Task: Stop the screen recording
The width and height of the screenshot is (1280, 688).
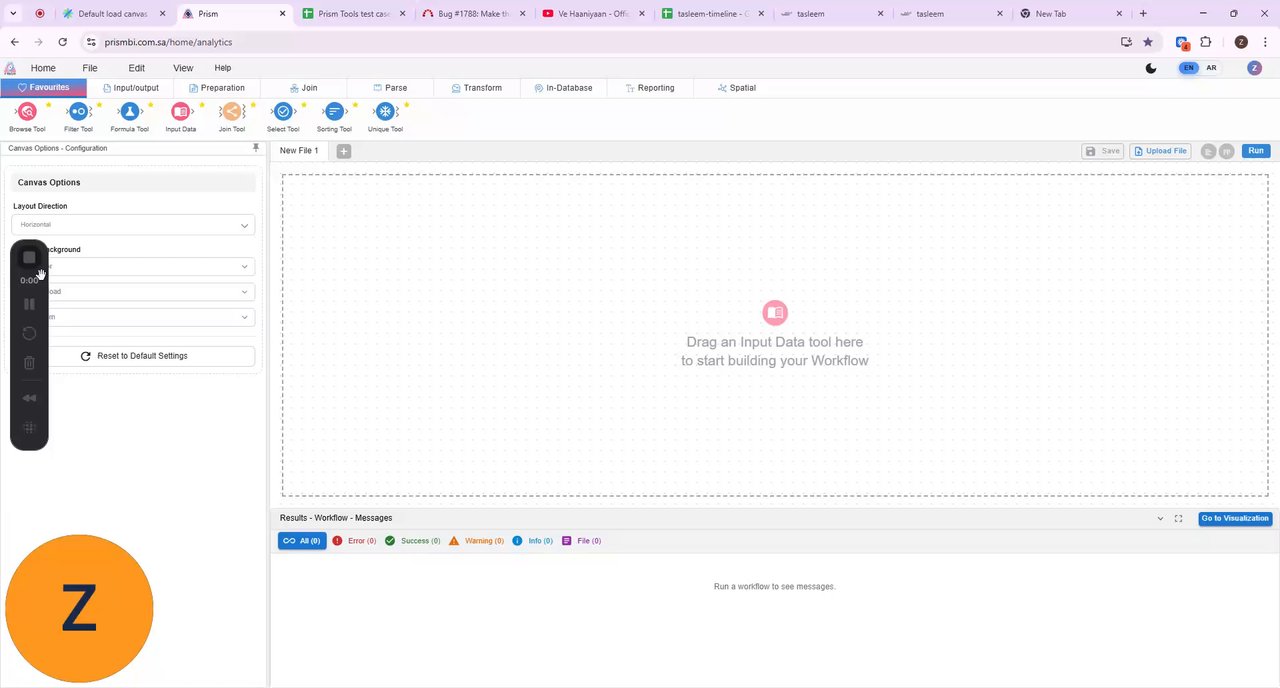Action: (29, 257)
